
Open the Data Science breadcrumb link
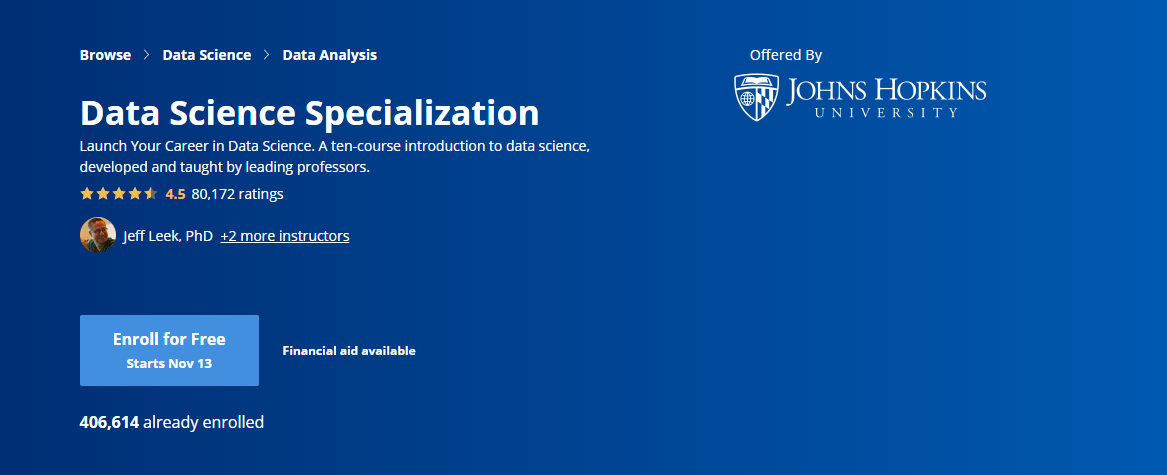(x=207, y=55)
